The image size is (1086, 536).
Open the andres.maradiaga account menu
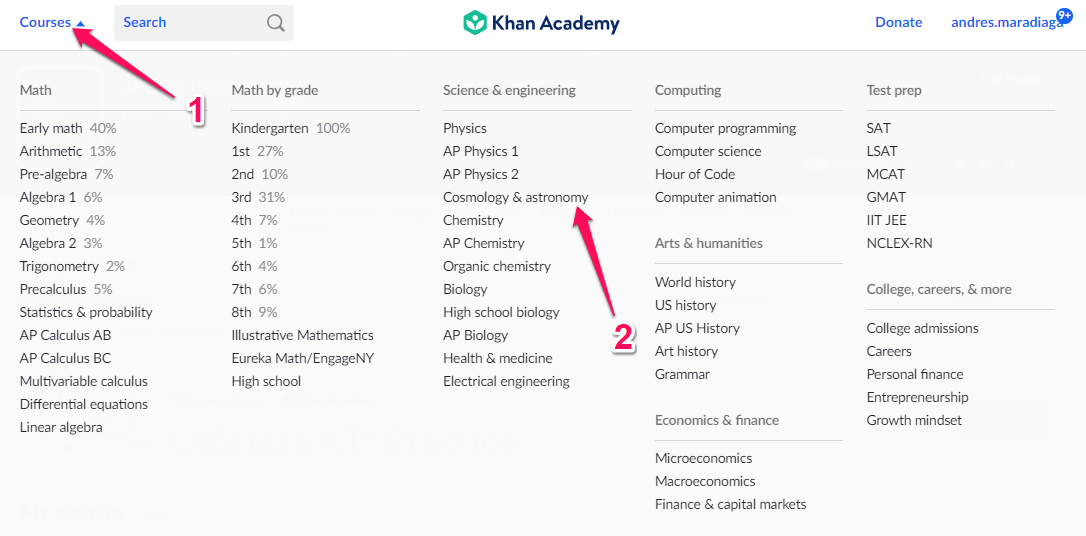click(x=1005, y=23)
